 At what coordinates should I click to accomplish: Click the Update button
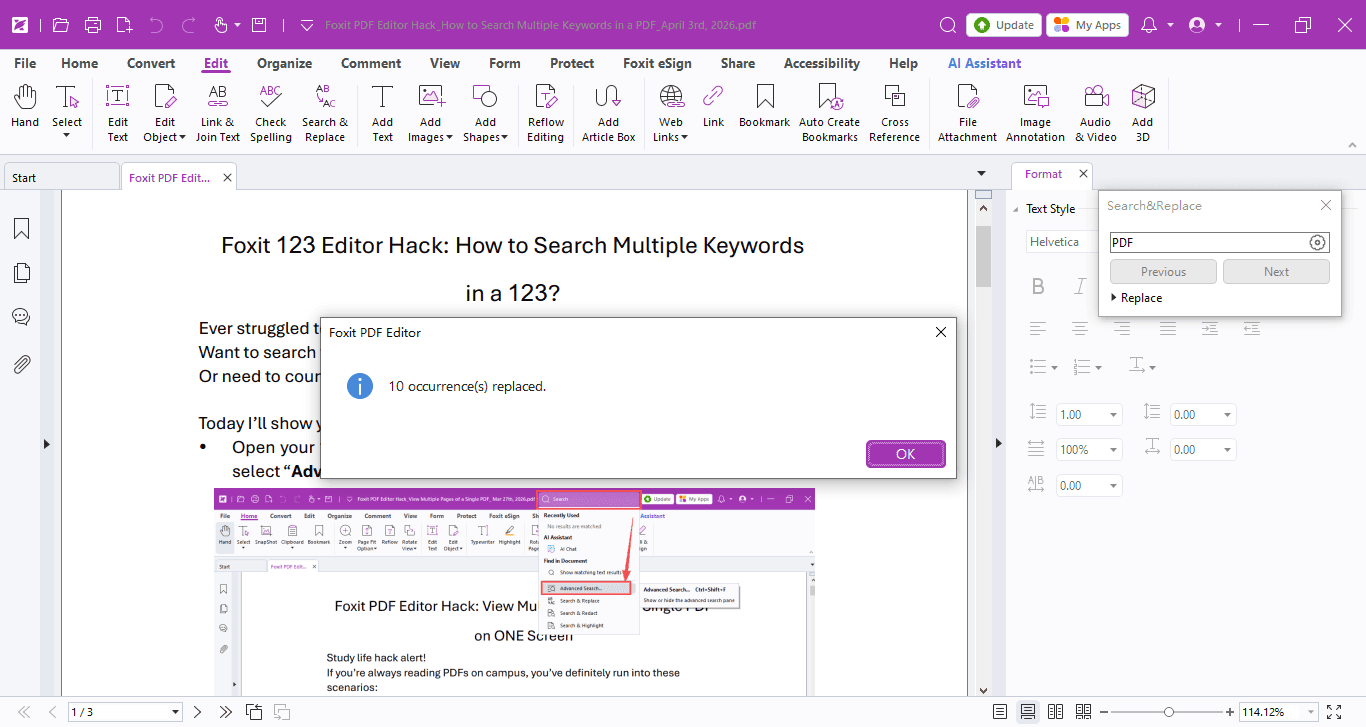[1004, 25]
